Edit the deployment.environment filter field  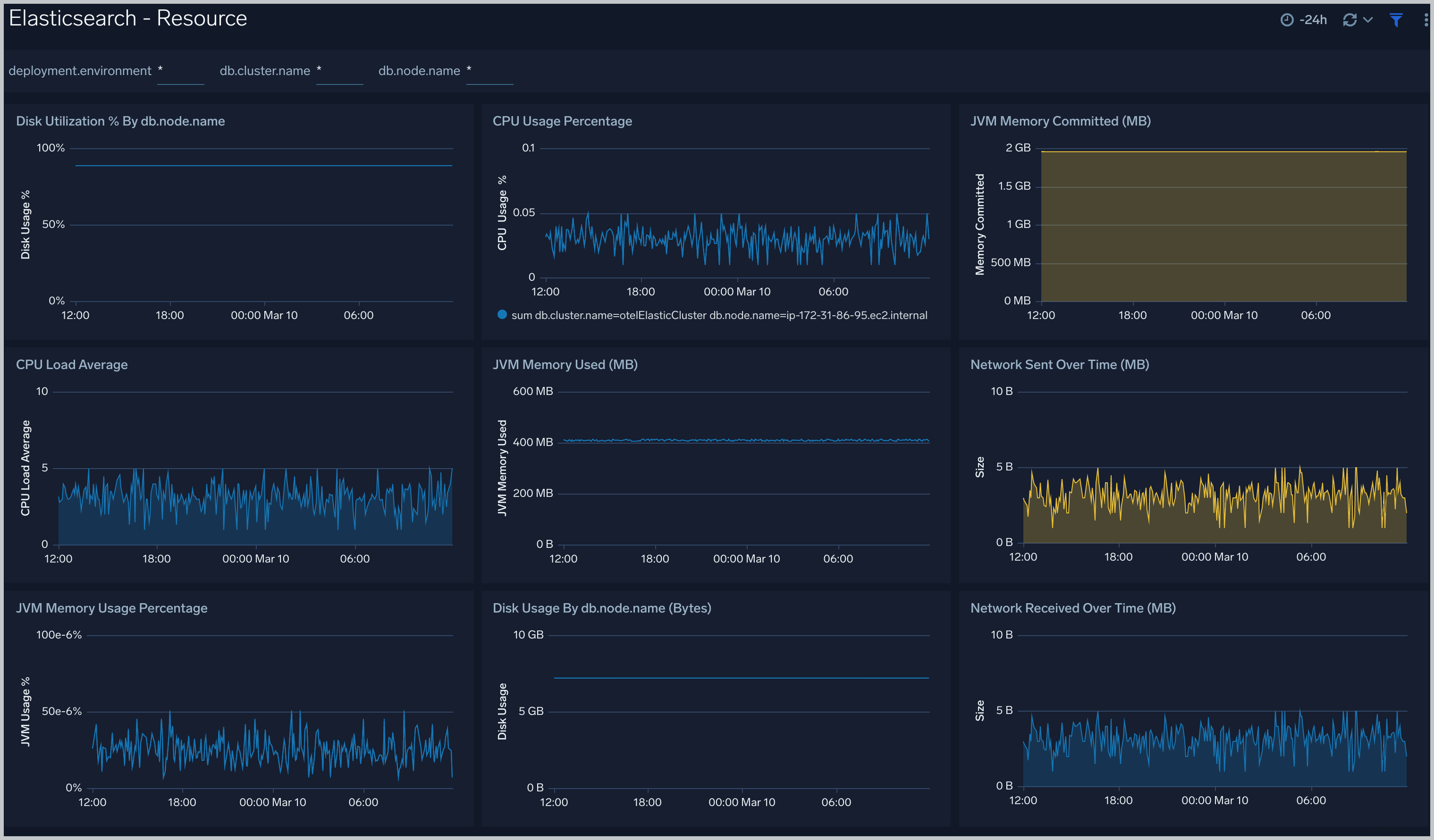pos(180,71)
